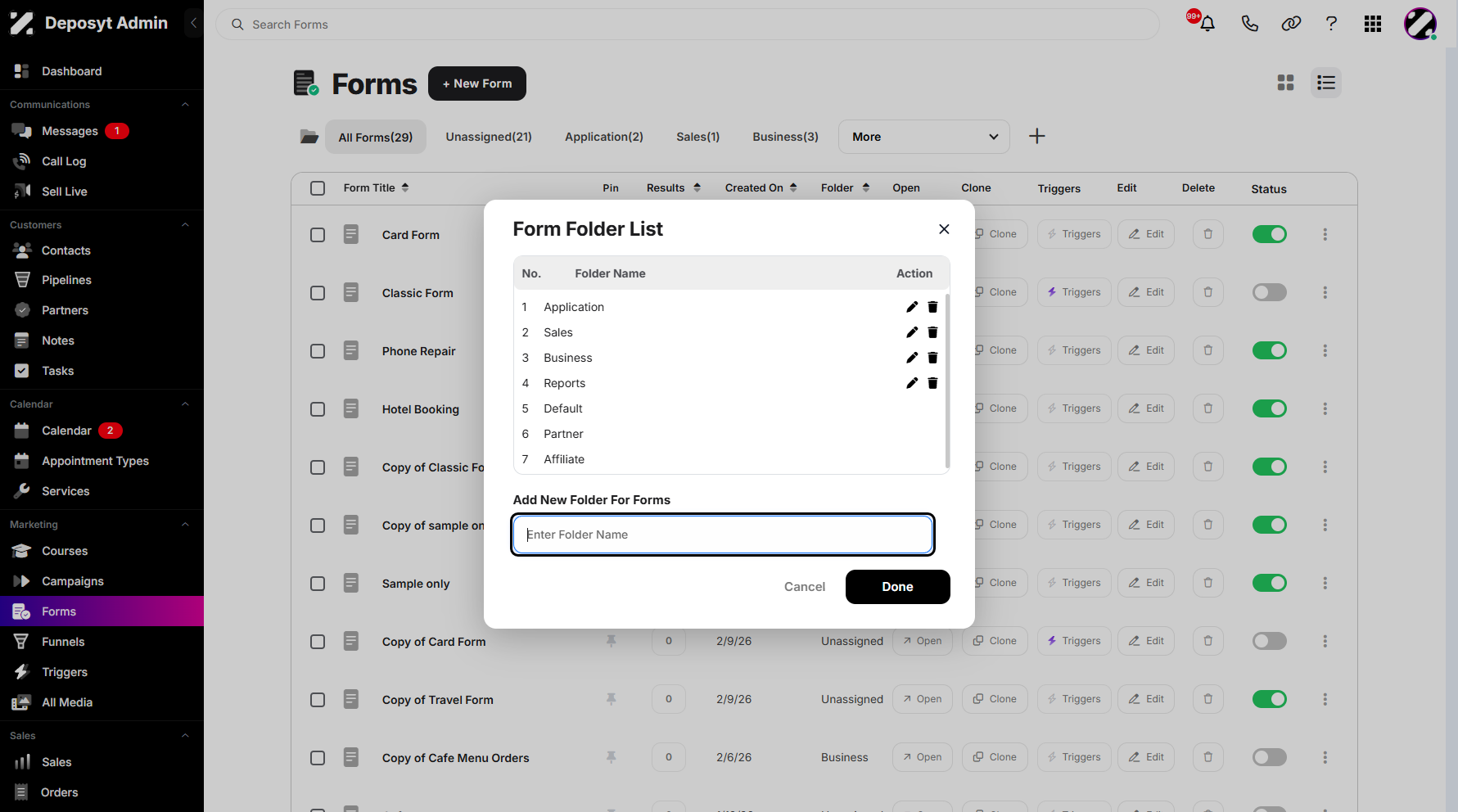This screenshot has height=812, width=1458.
Task: Check the Copy of Cafe Menu Orders row
Action: 318,758
